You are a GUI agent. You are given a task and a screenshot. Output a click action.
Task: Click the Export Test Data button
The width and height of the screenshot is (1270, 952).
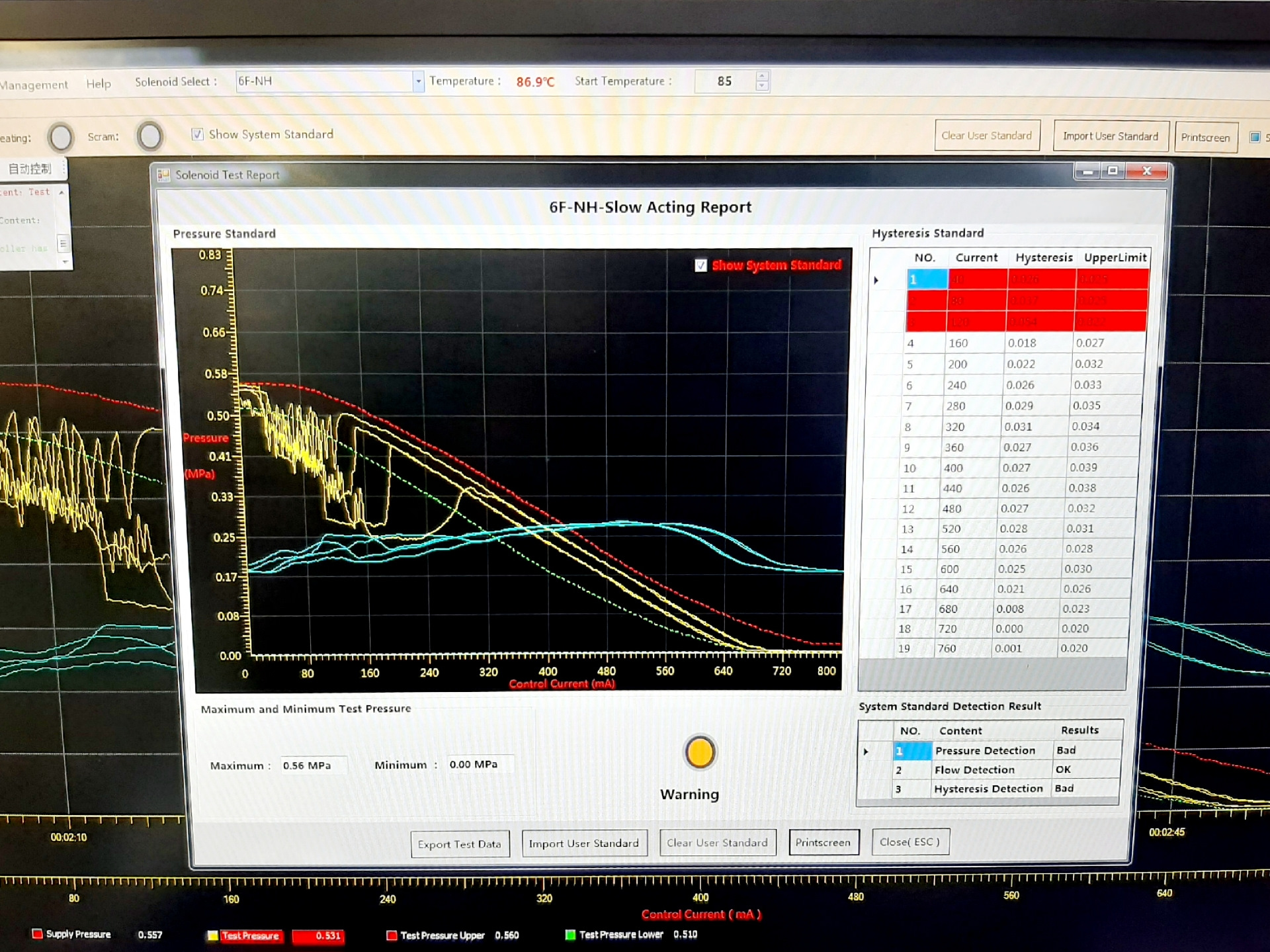[x=460, y=844]
